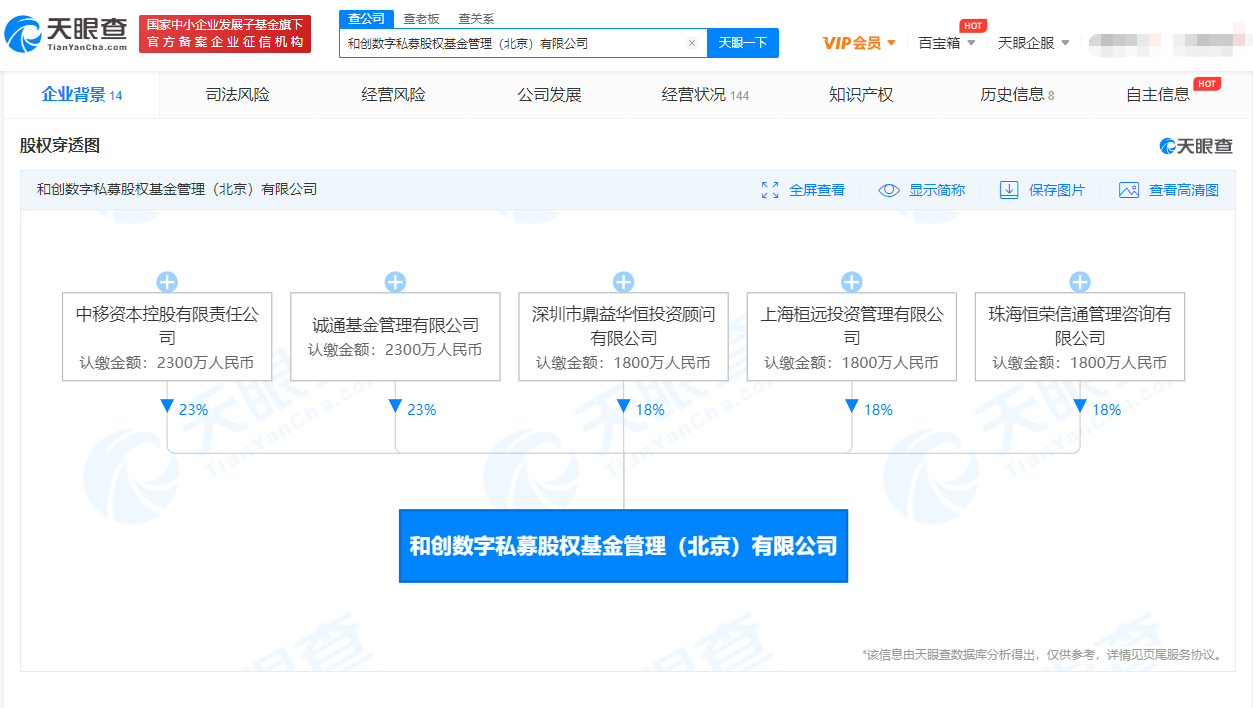Viewport: 1253px width, 708px height.
Task: Toggle 显示简称 eye icon for short names
Action: coord(889,190)
